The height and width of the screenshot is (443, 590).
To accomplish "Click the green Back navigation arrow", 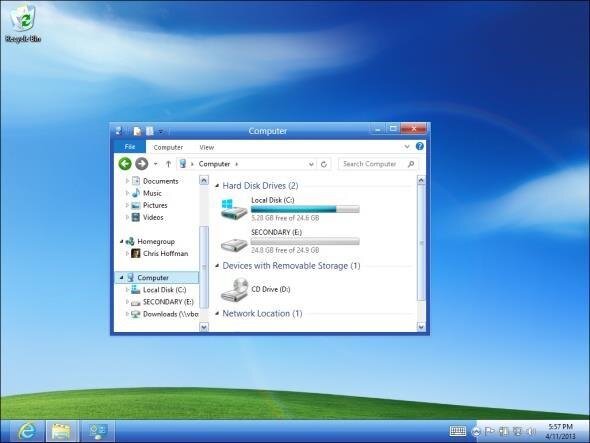I will point(125,164).
